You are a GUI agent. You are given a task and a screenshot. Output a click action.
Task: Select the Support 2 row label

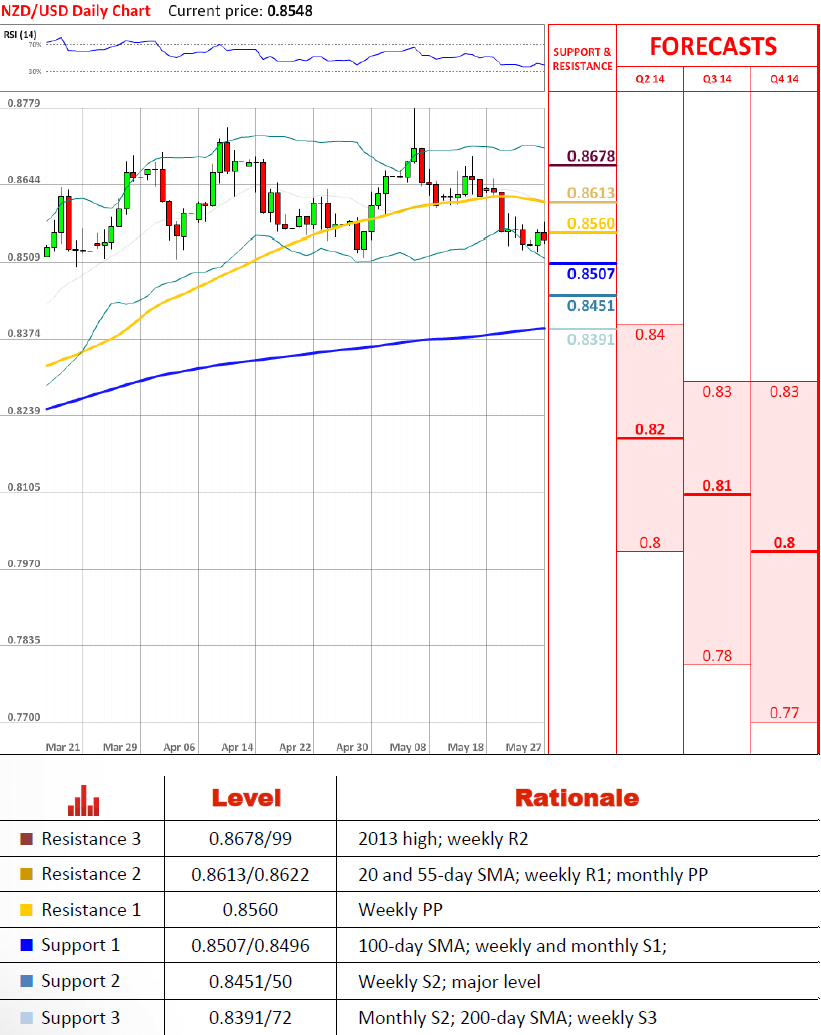coord(81,981)
